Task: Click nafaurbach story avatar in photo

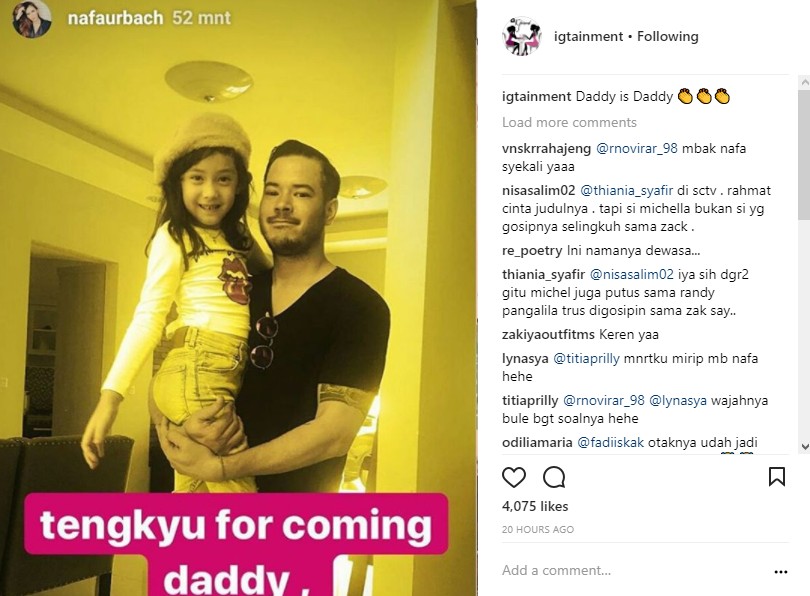Action: point(32,19)
